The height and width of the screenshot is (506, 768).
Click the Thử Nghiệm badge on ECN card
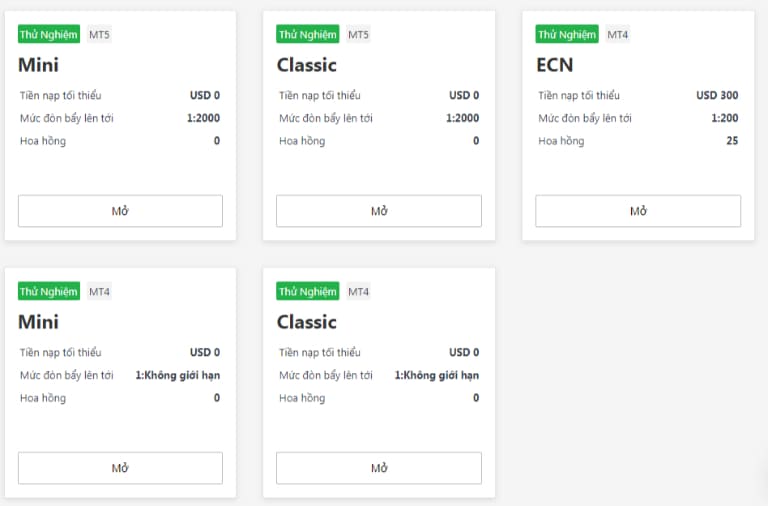coord(566,35)
